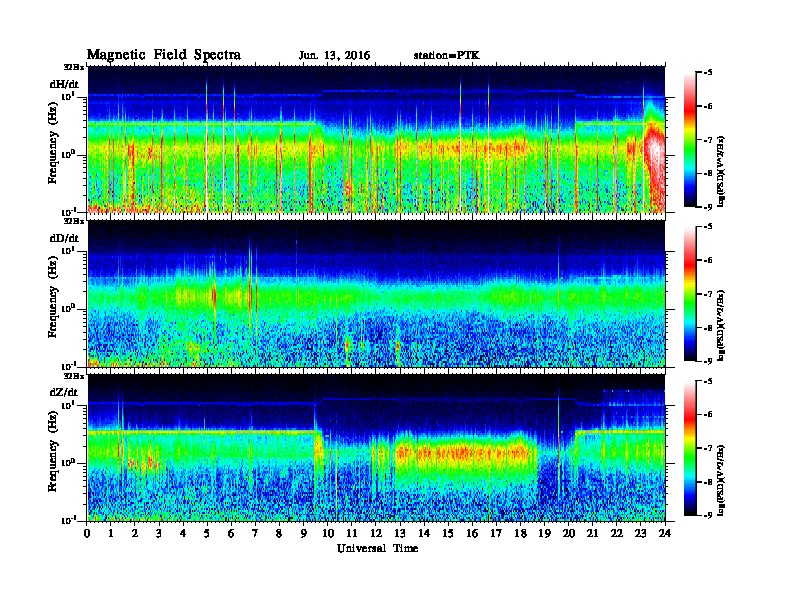
Task: Click inside the dH/dt spectrogram plot
Action: pos(376,139)
